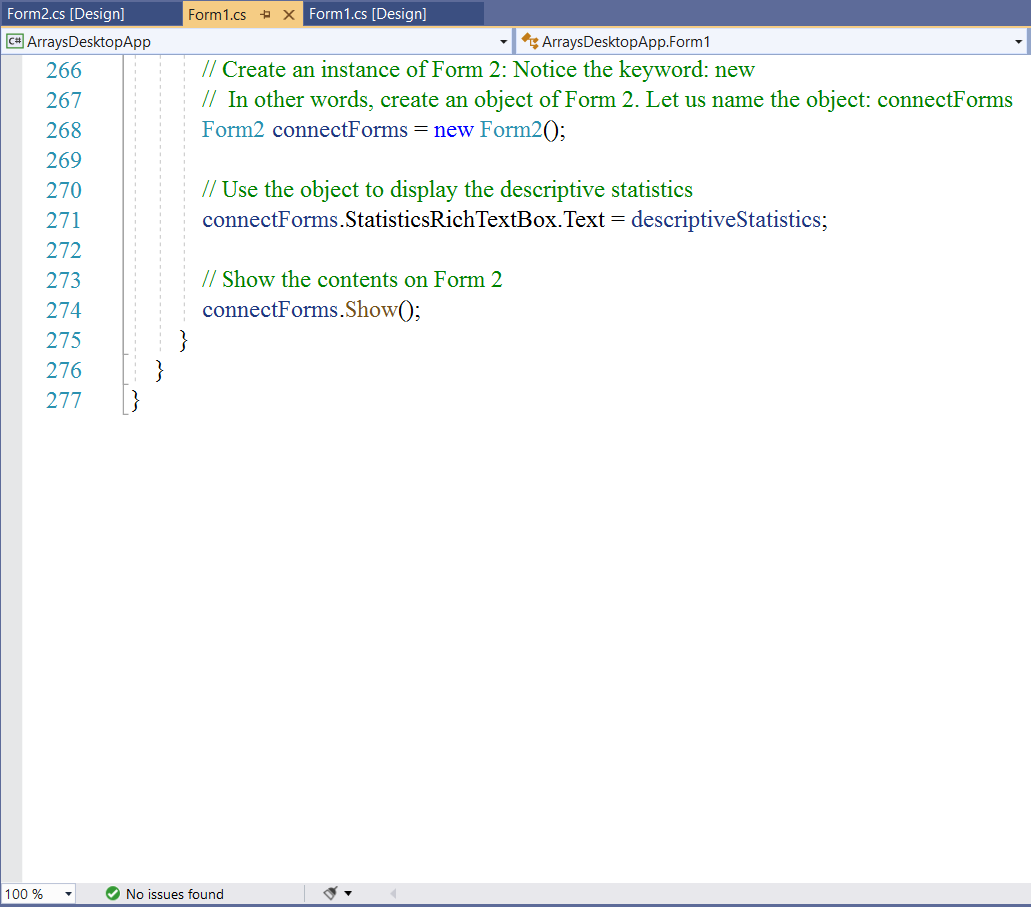Click the code cleanup broom icon

pyautogui.click(x=330, y=893)
